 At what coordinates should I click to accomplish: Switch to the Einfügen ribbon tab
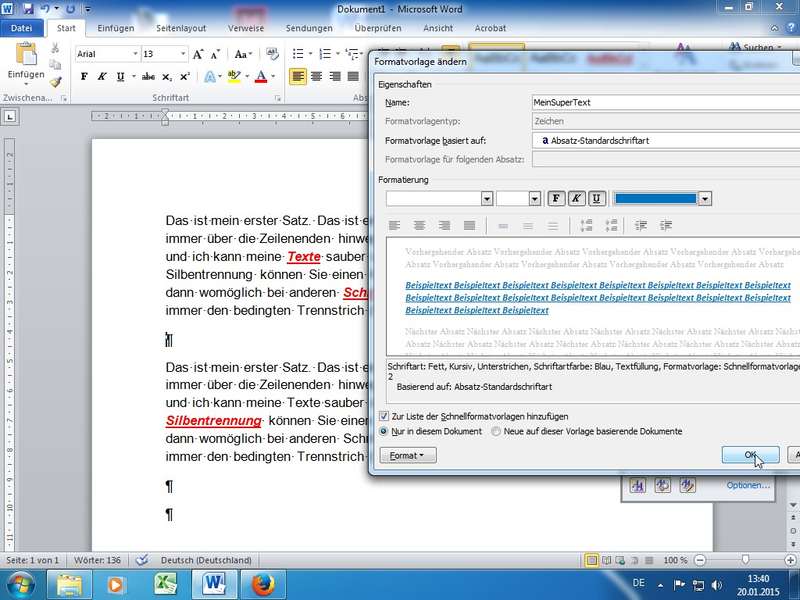click(x=116, y=29)
